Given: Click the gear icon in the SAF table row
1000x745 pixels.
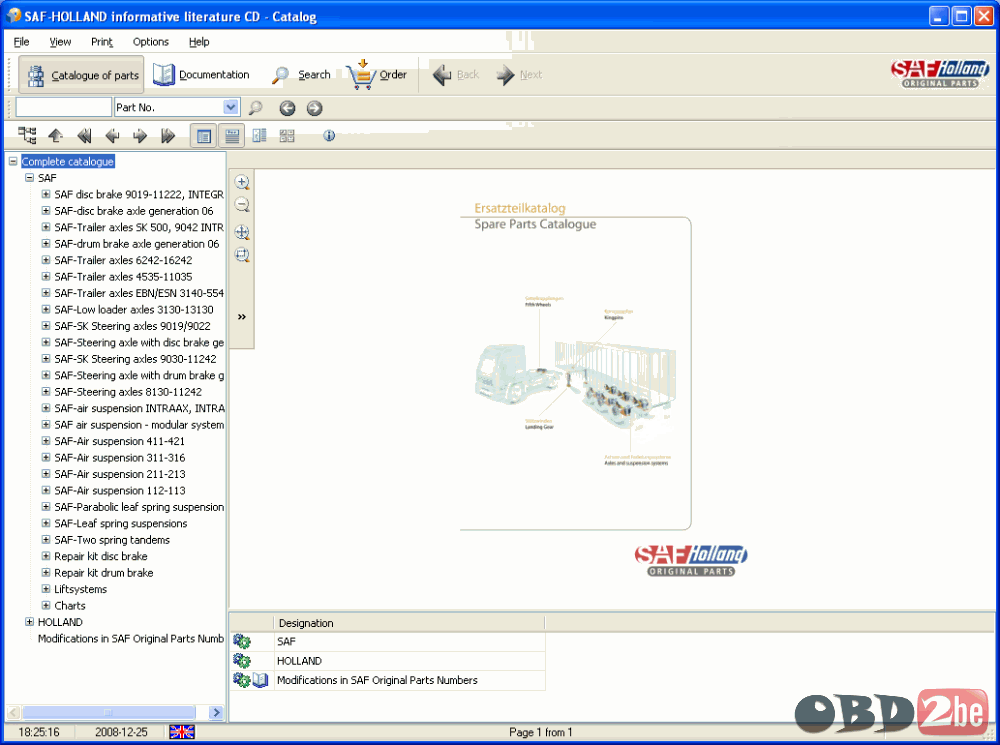Looking at the screenshot, I should (x=242, y=642).
